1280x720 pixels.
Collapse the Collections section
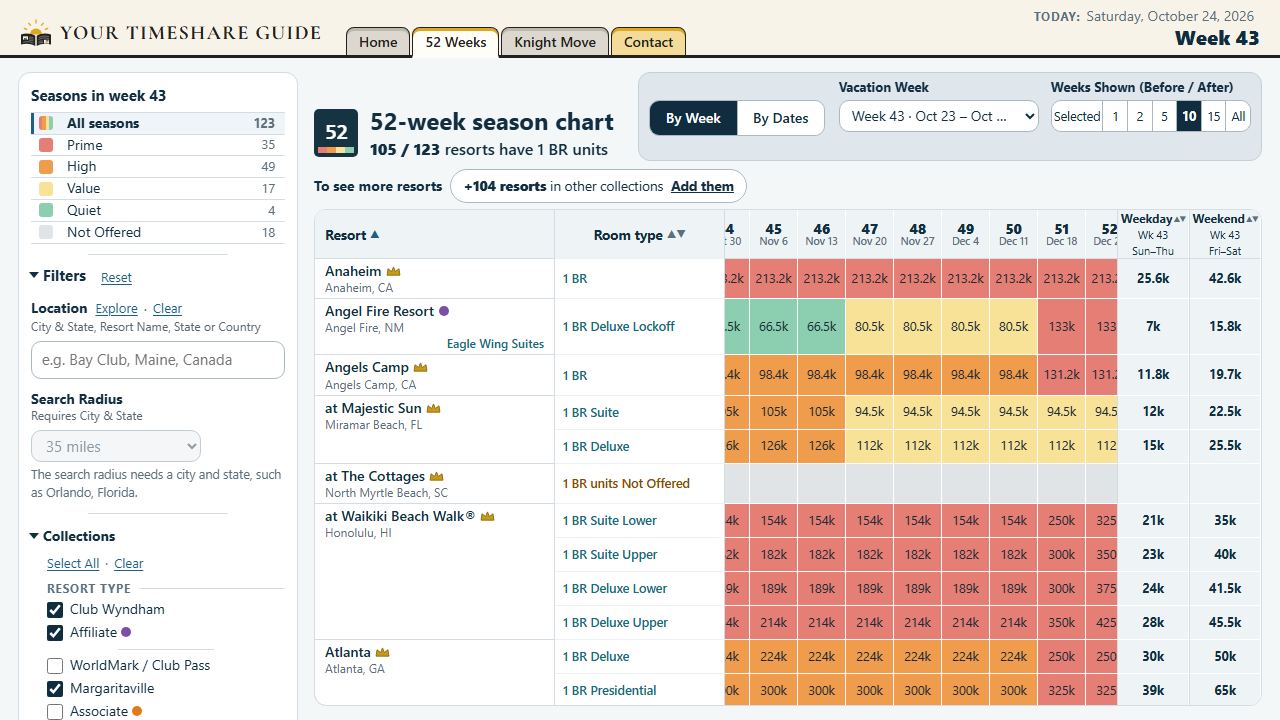(72, 536)
